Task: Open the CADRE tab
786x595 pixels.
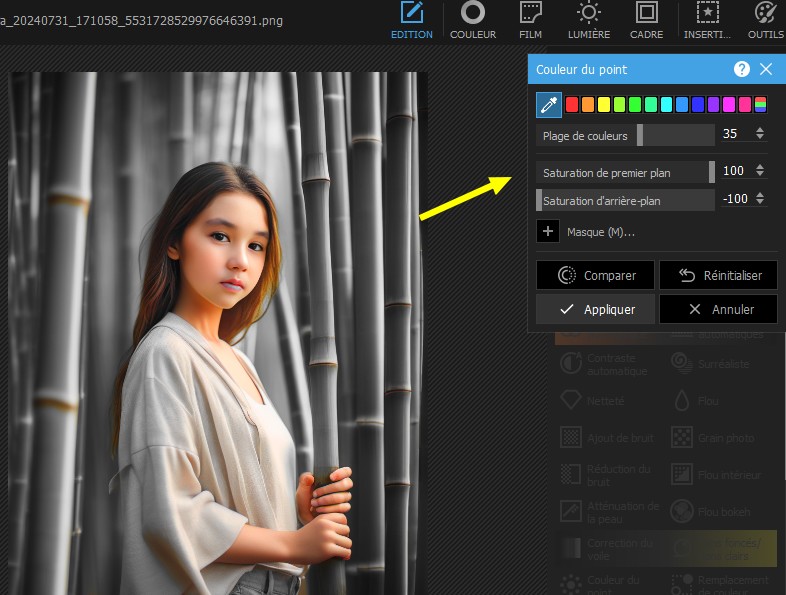Action: pyautogui.click(x=646, y=21)
